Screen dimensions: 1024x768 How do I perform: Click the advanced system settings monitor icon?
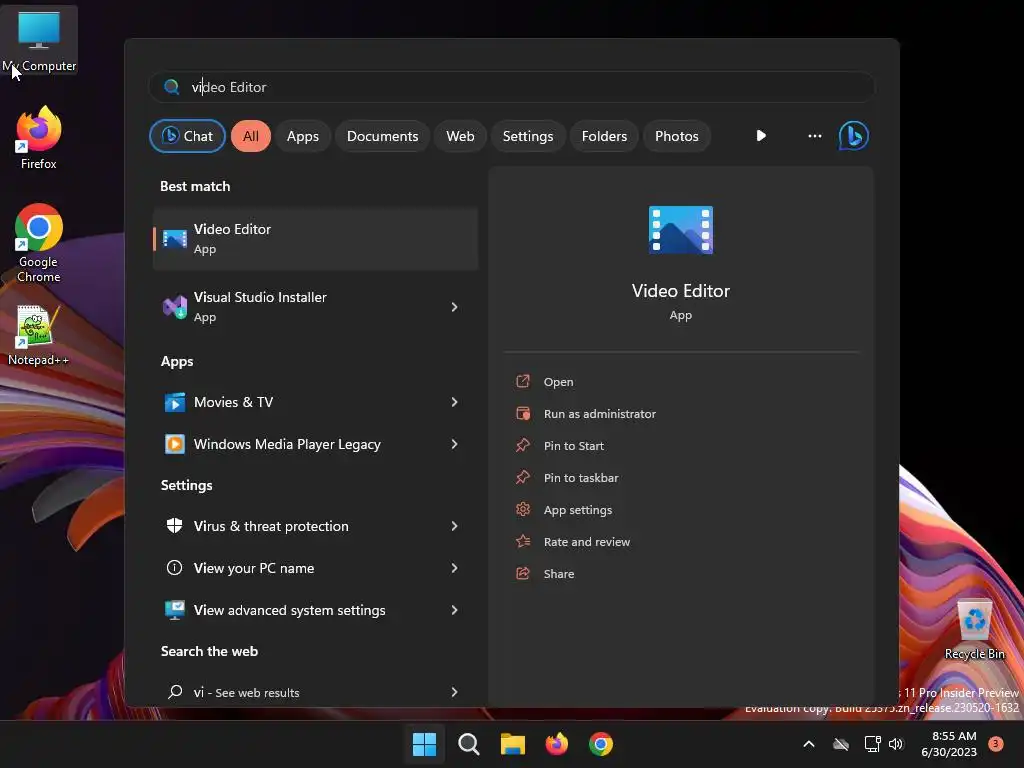click(174, 610)
